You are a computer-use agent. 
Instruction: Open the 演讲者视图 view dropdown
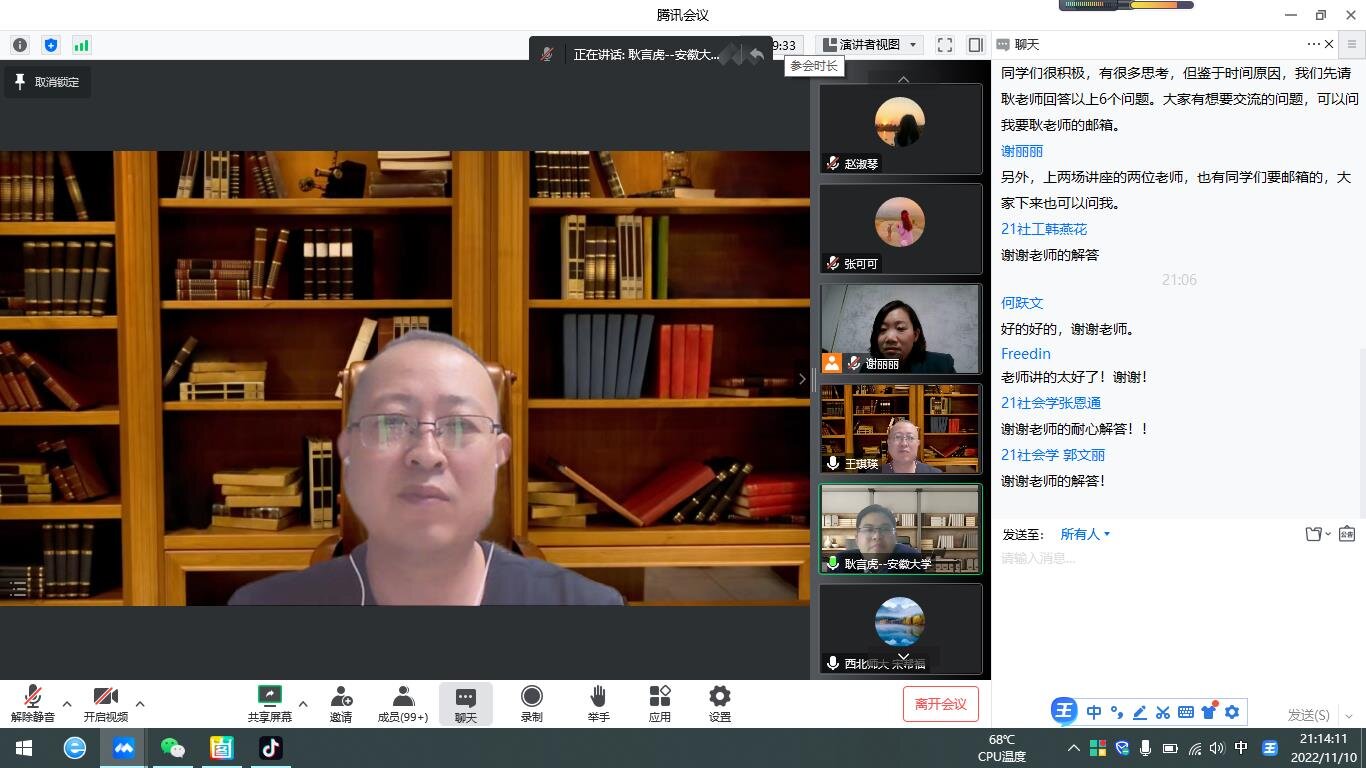click(870, 45)
